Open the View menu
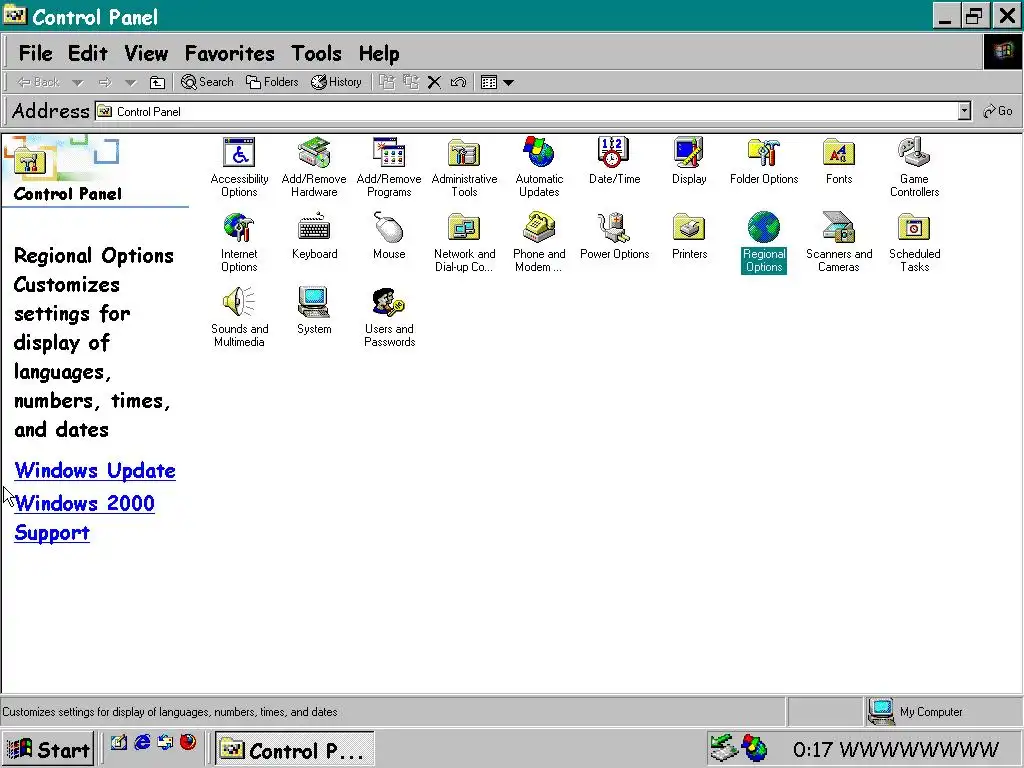The width and height of the screenshot is (1024, 768). 146,54
